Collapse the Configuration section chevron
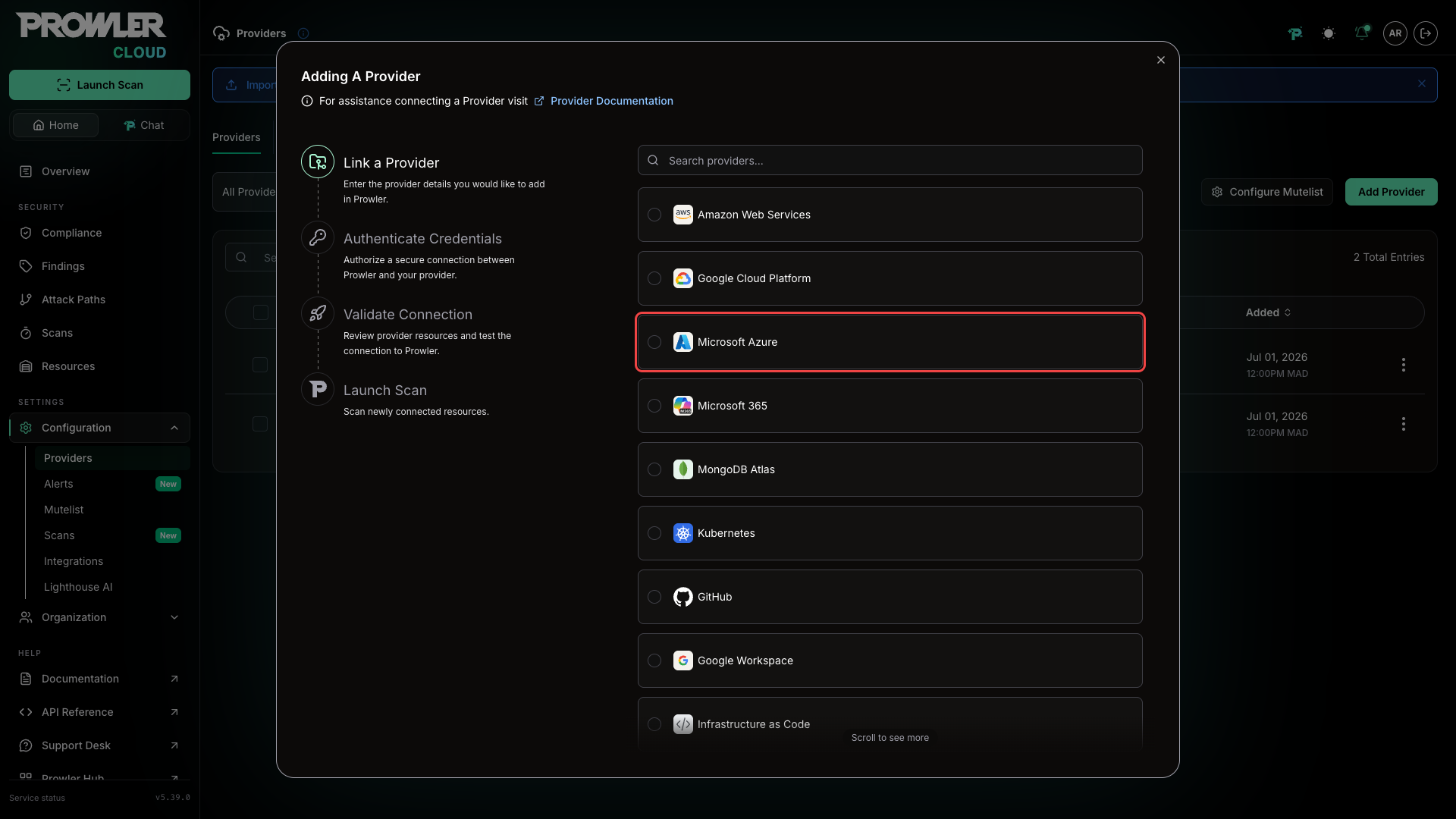The height and width of the screenshot is (819, 1456). [174, 428]
